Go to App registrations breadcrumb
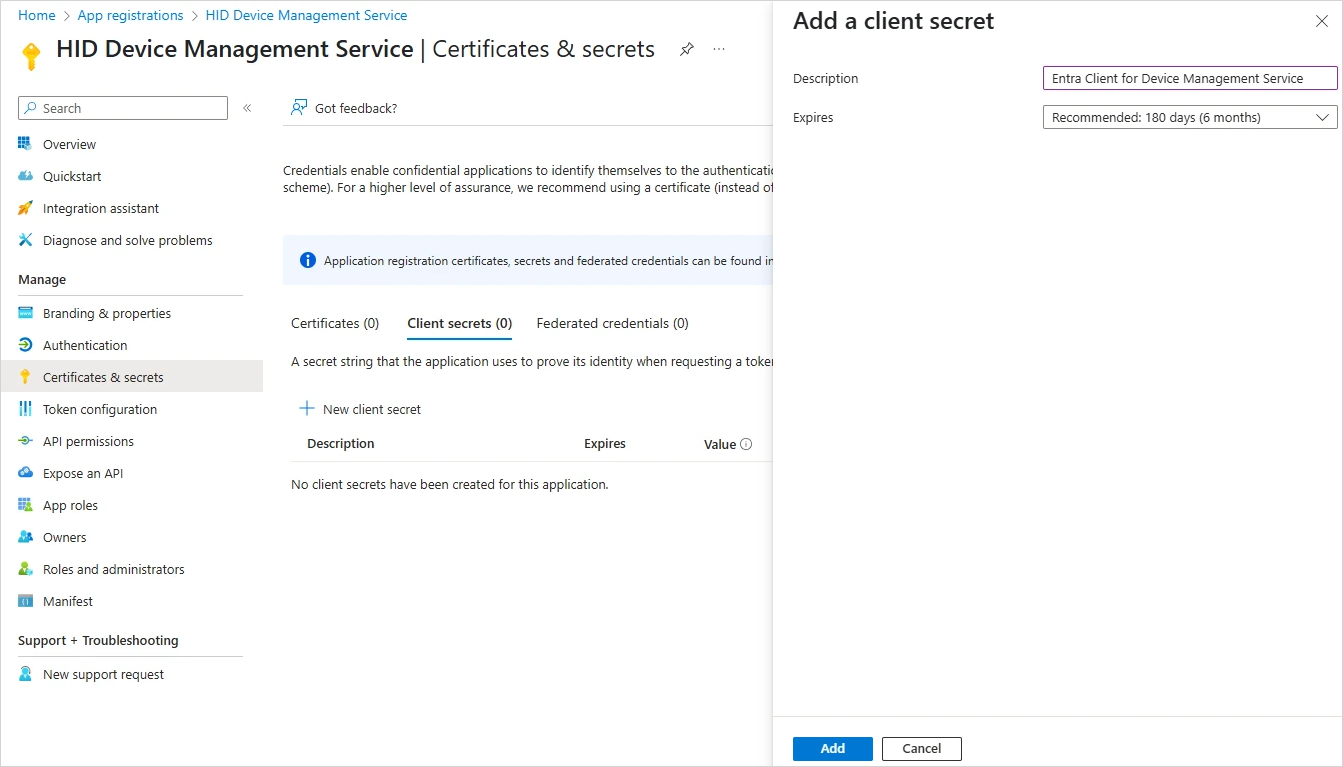This screenshot has height=767, width=1343. (x=130, y=15)
